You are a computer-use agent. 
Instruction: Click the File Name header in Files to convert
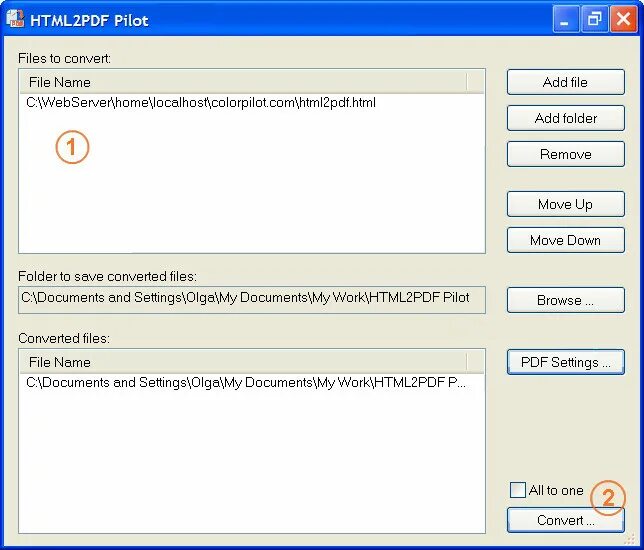point(243,83)
